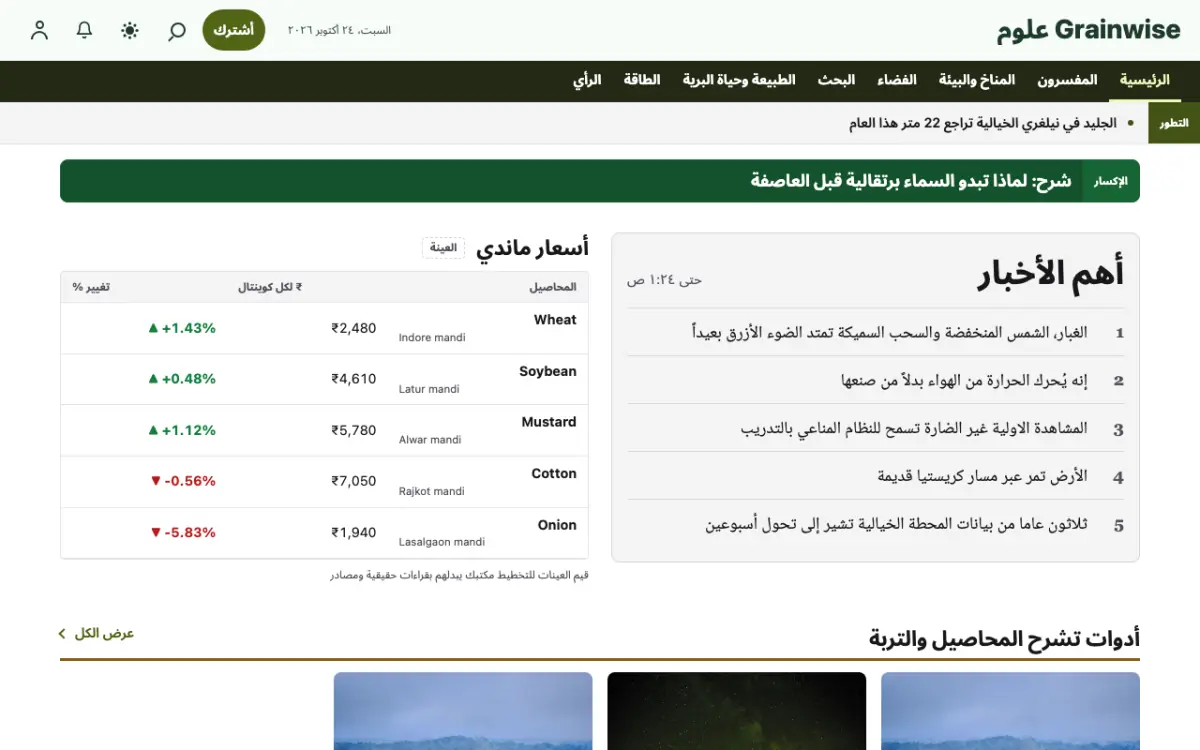Viewport: 1200px width, 750px height.
Task: Select the الرئيسية nav tab
Action: point(1144,80)
